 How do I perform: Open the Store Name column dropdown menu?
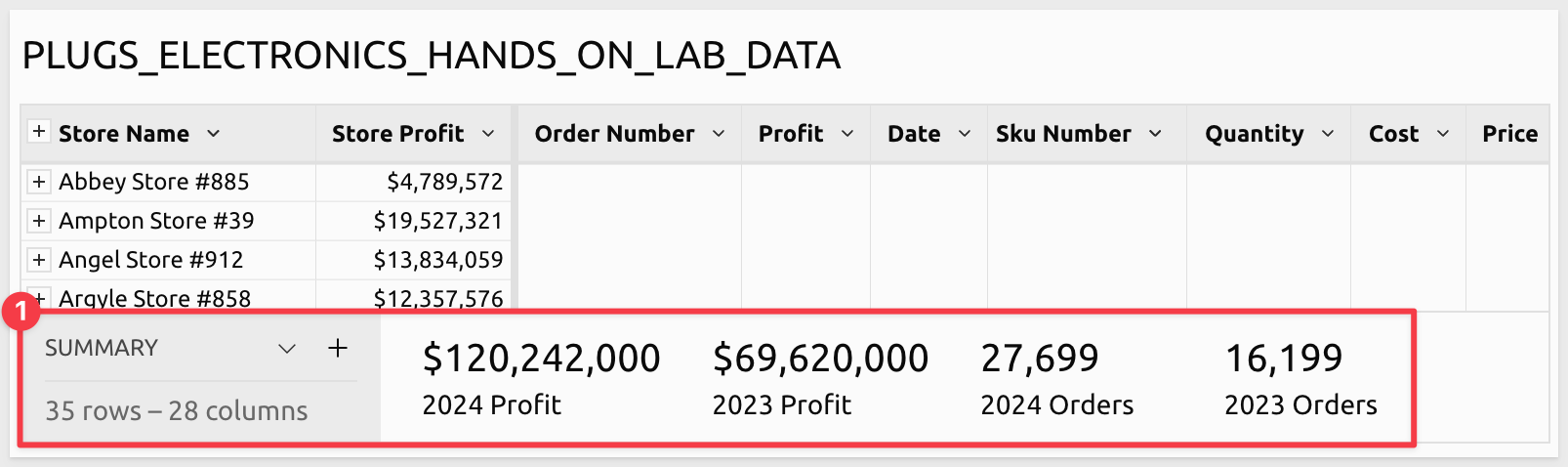pos(213,134)
